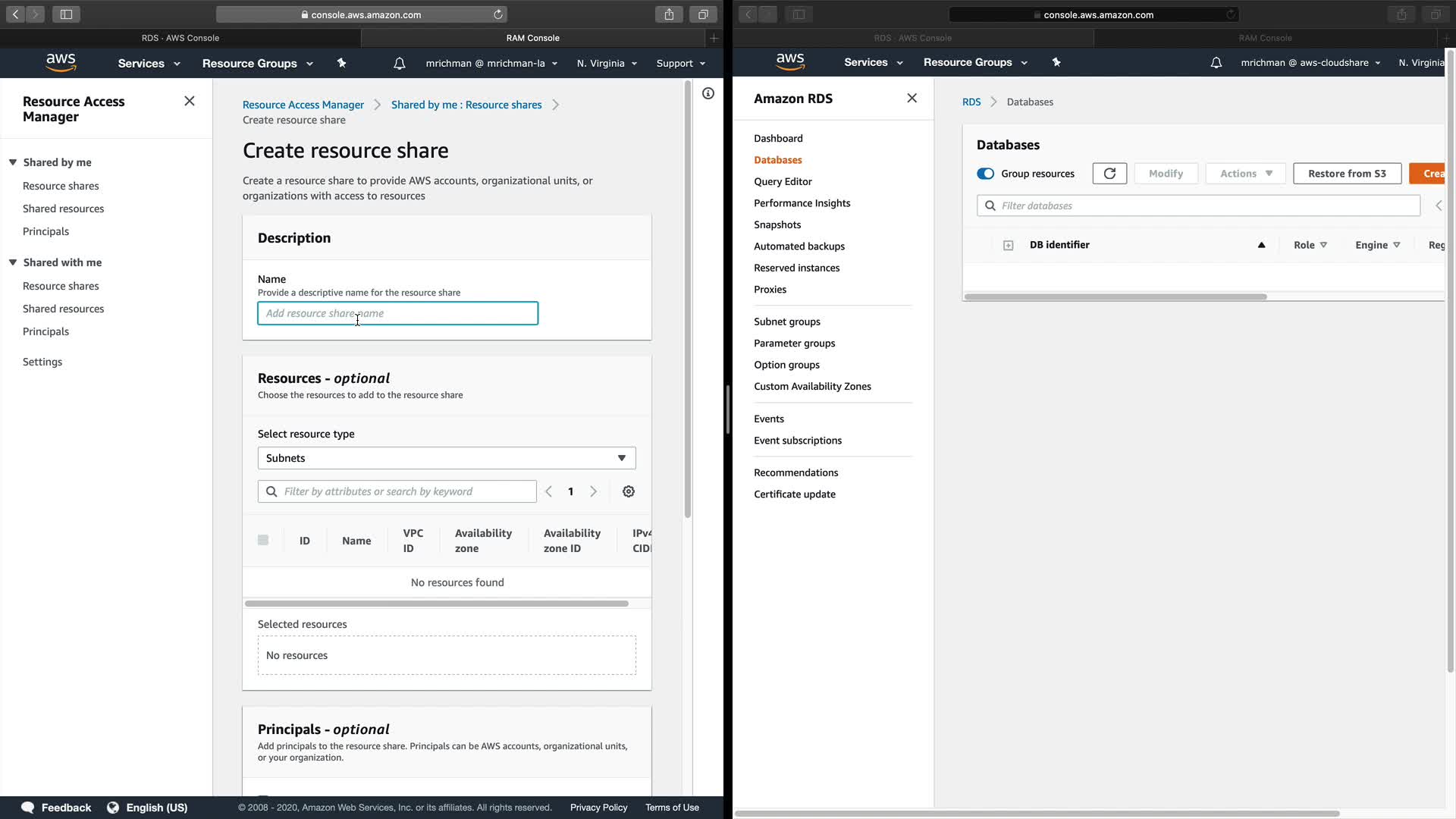
Task: Expand all rows via DB identifier plus box
Action: pos(1008,245)
